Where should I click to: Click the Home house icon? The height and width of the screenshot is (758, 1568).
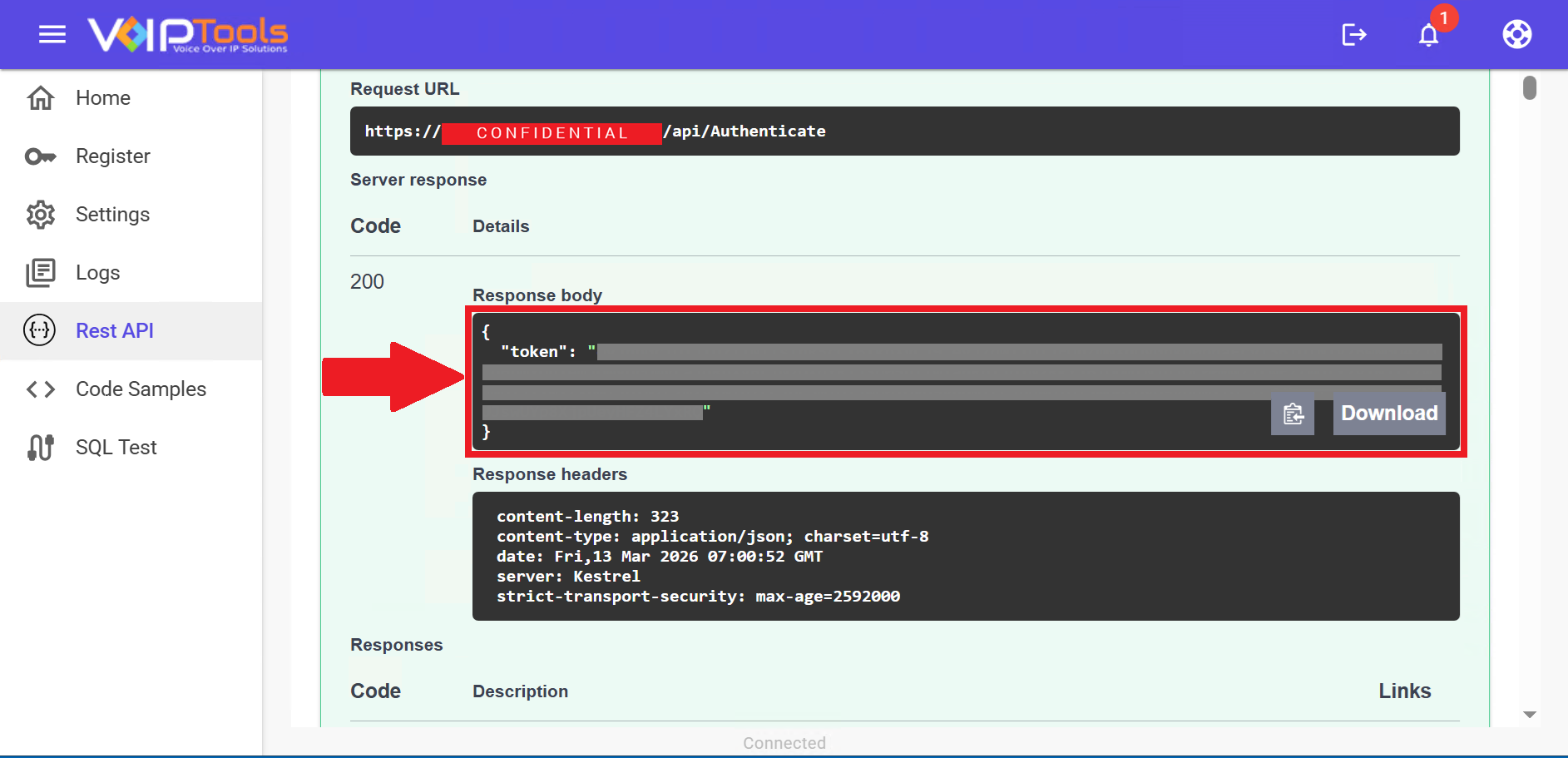click(x=41, y=98)
